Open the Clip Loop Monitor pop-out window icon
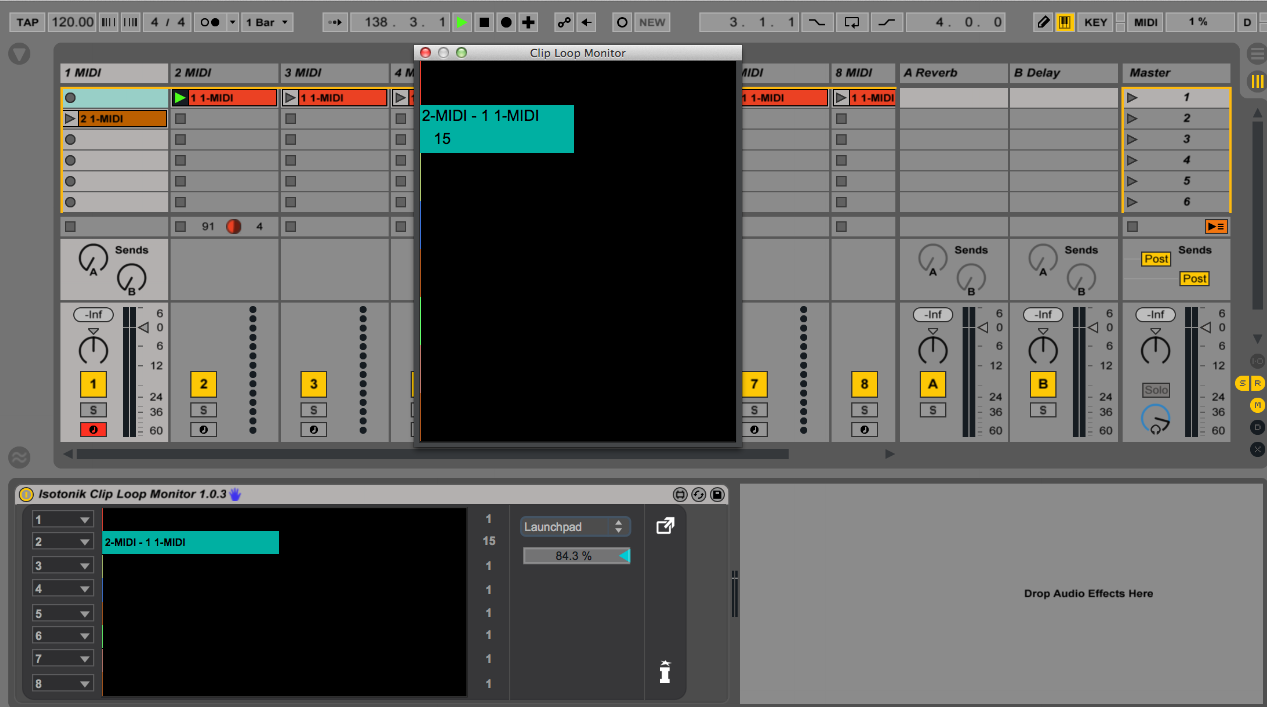This screenshot has height=707, width=1267. pos(664,526)
